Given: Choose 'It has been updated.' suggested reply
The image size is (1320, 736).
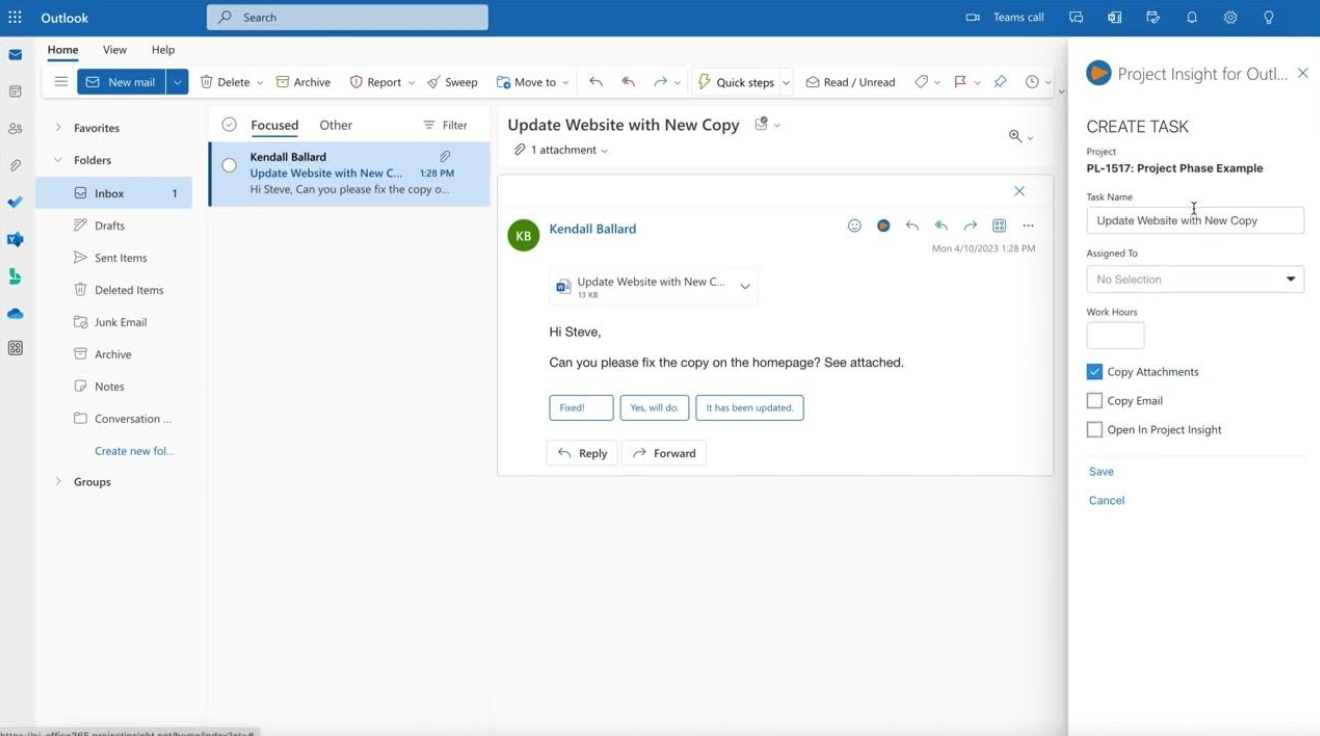Looking at the screenshot, I should point(750,407).
